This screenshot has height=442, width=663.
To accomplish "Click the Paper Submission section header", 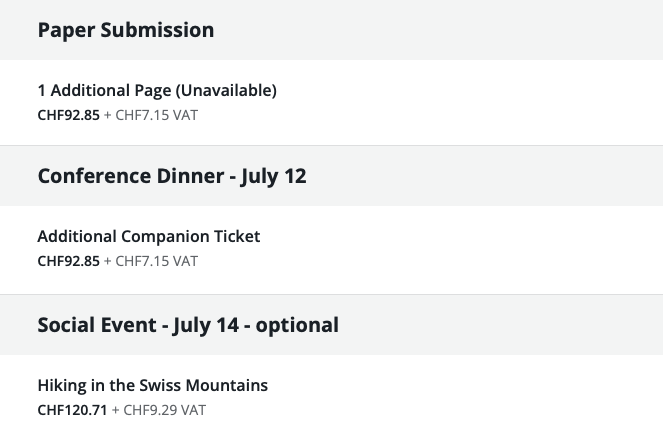I will [126, 30].
